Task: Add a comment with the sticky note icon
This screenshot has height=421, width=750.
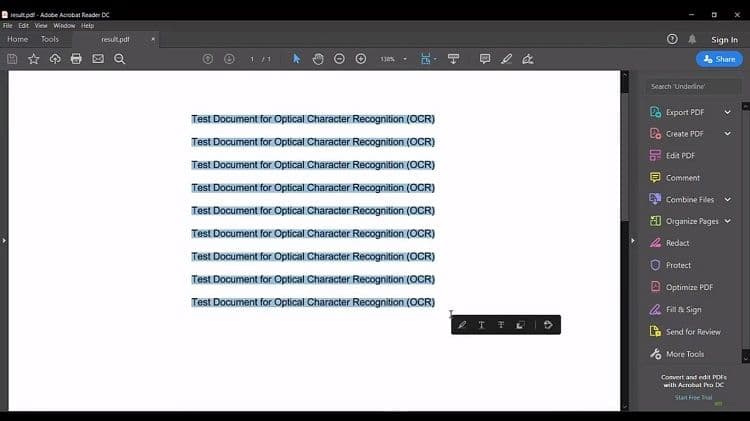Action: (x=485, y=59)
